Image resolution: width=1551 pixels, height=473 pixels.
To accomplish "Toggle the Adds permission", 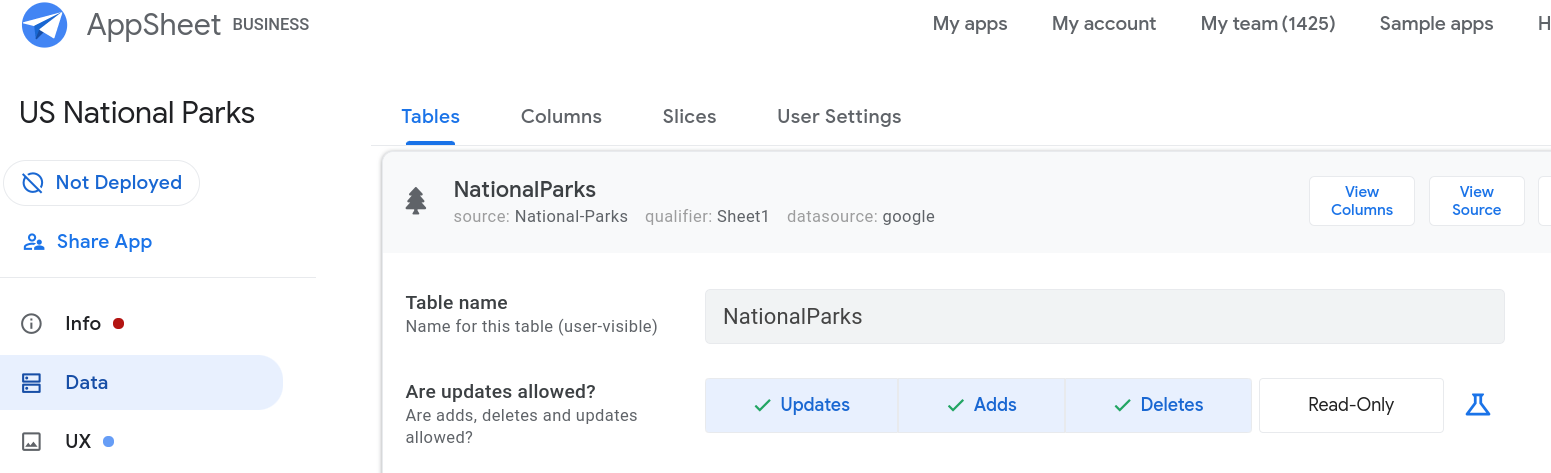I will (x=981, y=405).
